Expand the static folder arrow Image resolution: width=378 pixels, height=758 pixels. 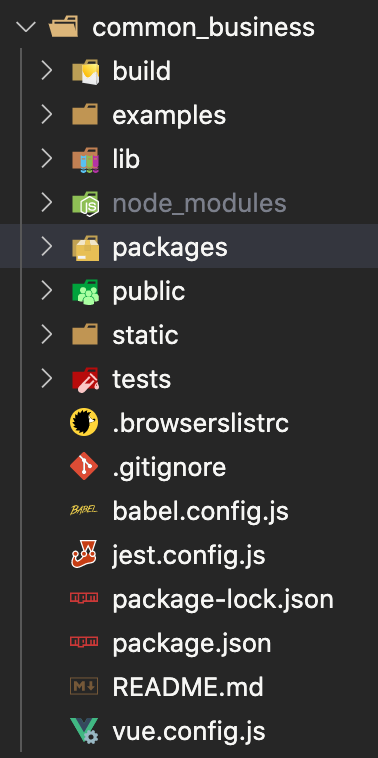(x=46, y=335)
